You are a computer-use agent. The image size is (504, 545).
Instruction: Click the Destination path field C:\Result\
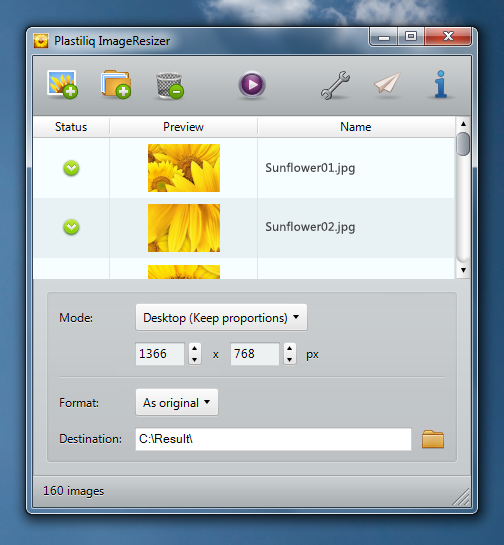tap(273, 439)
